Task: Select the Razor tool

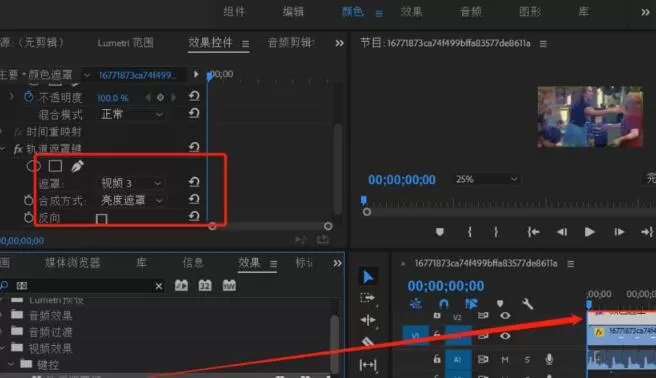Action: click(x=367, y=342)
